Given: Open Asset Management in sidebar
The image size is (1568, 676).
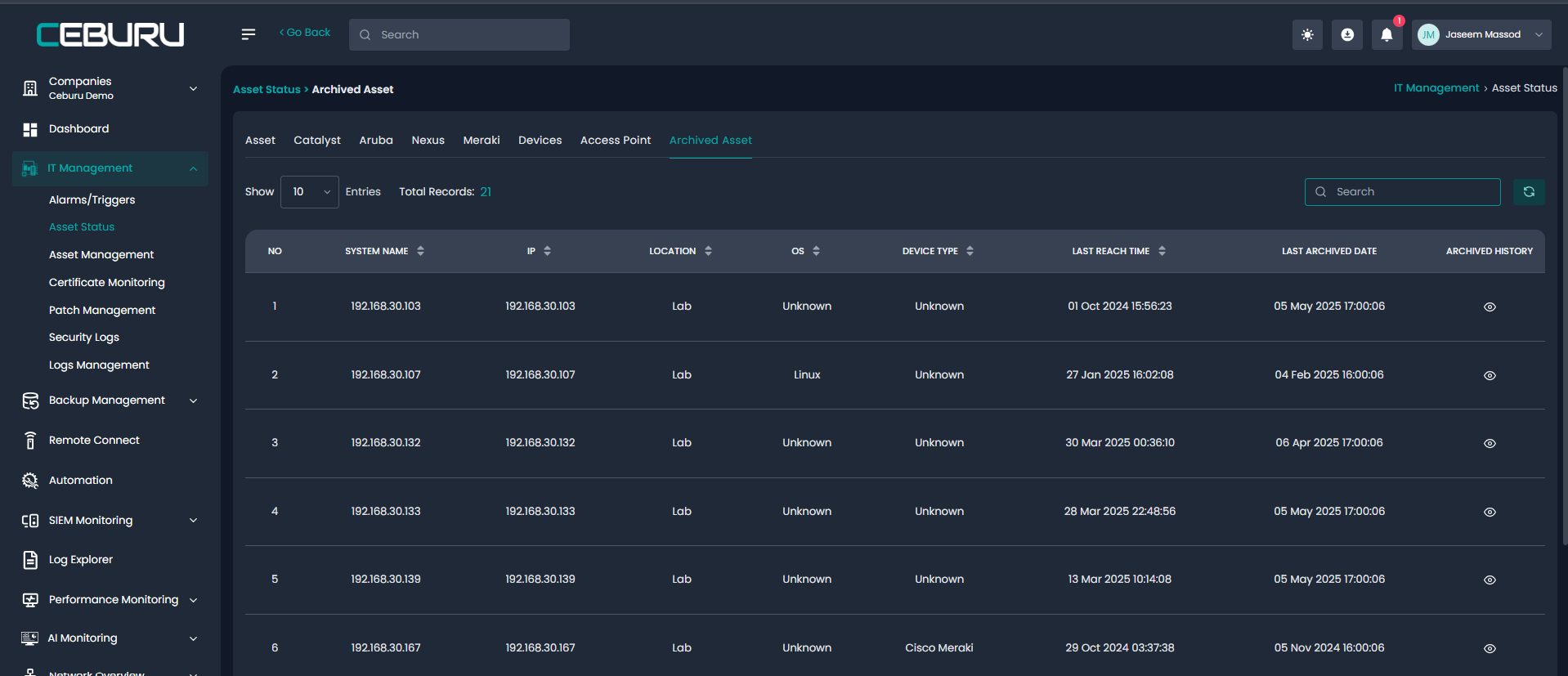Looking at the screenshot, I should (x=101, y=255).
